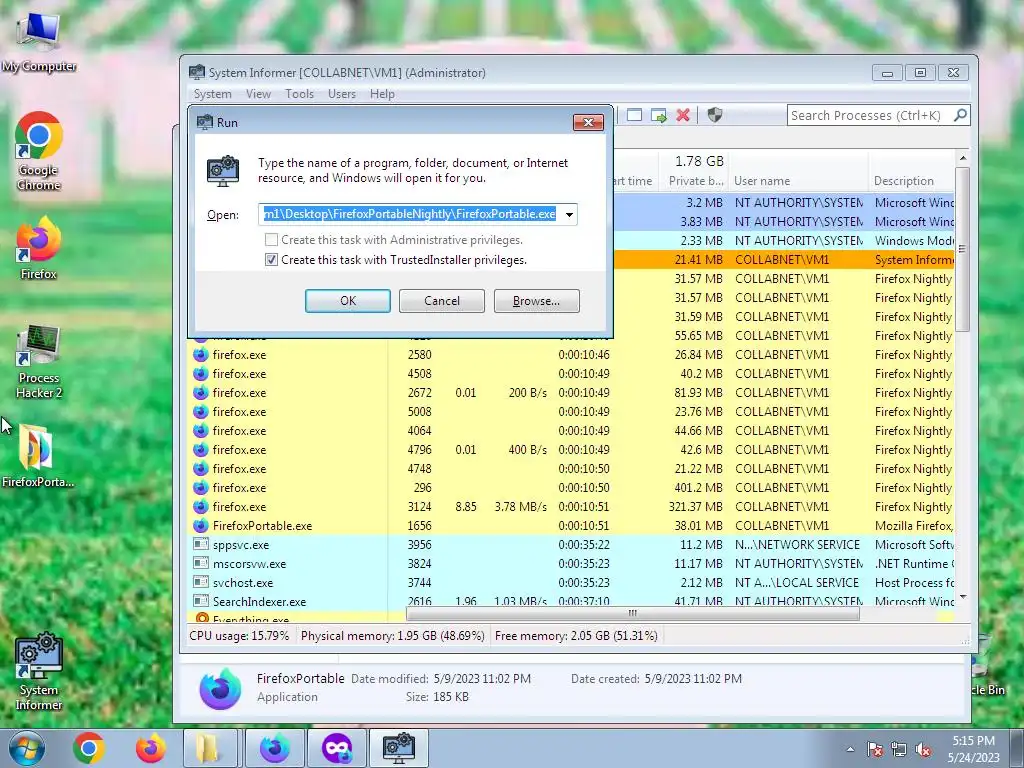Click the Action Center flag tray icon
1024x768 pixels.
(875, 749)
